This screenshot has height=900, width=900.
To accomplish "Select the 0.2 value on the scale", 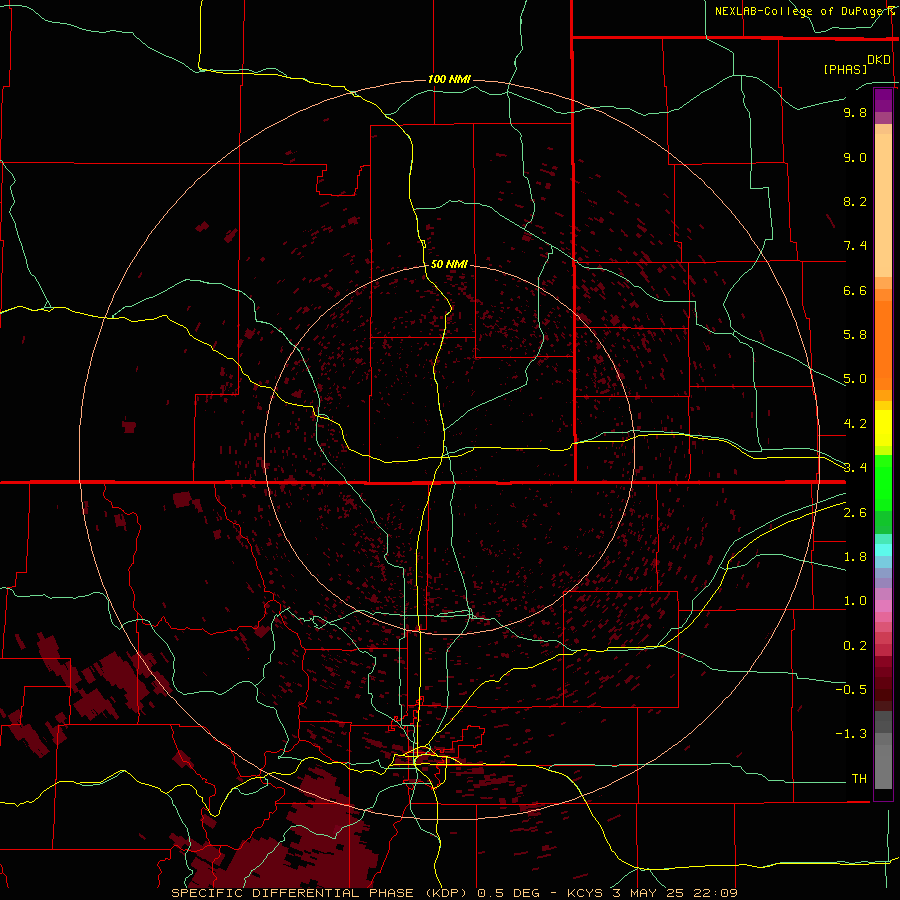I will [855, 646].
